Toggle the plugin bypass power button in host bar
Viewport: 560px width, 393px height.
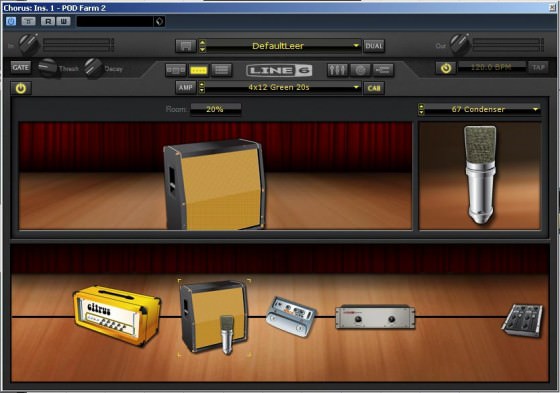click(11, 21)
